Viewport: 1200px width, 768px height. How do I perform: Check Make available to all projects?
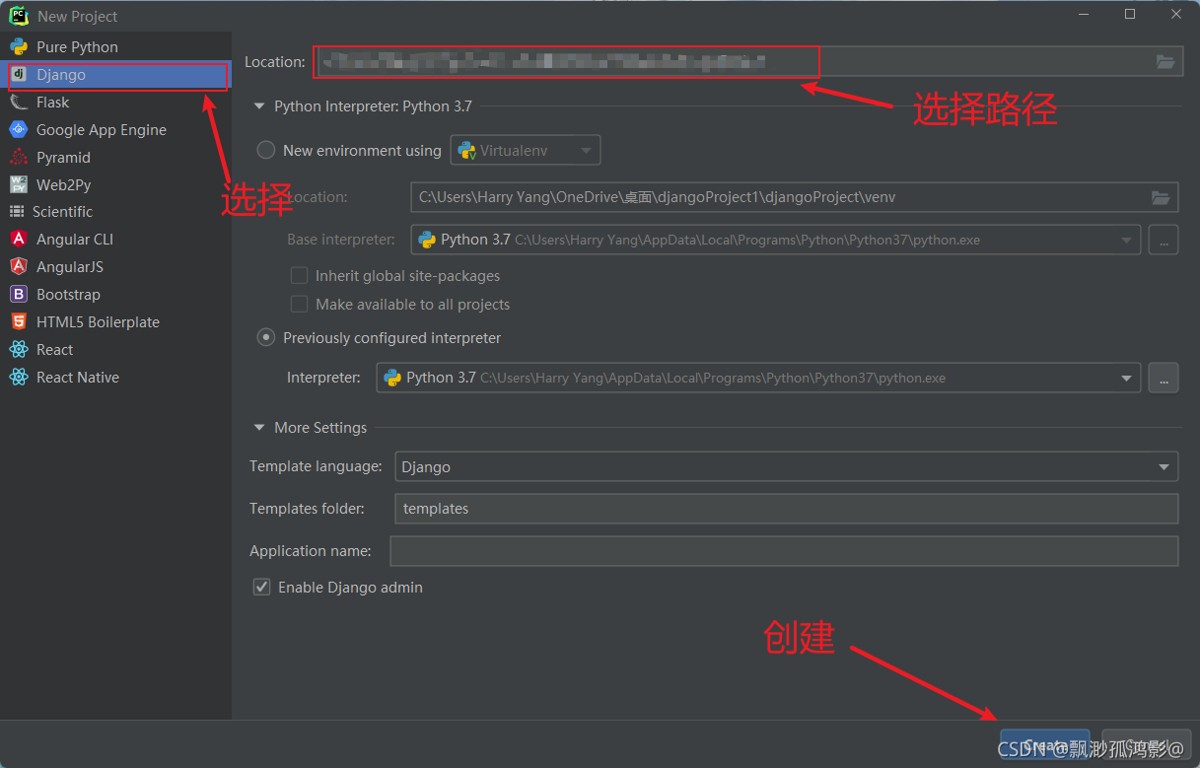(x=298, y=304)
